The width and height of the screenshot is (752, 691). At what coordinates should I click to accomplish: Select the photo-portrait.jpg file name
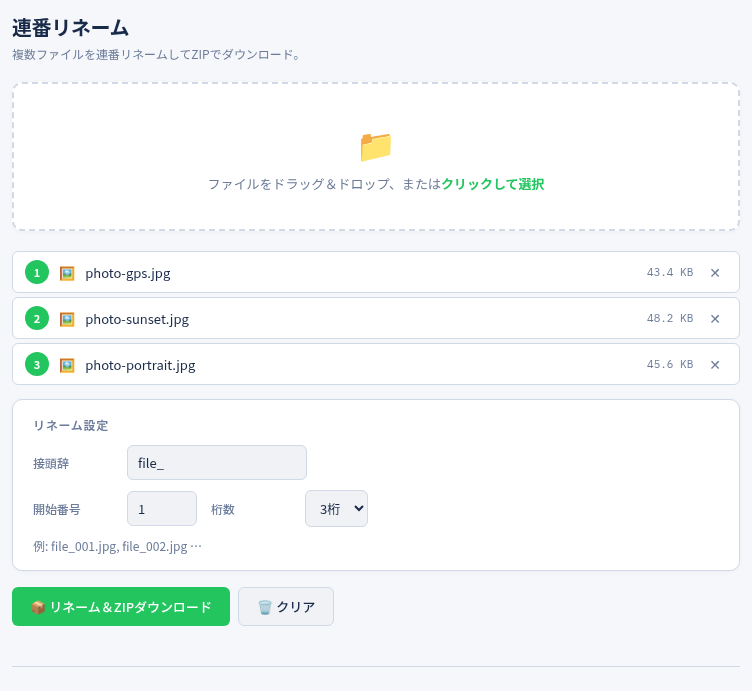[x=141, y=365]
